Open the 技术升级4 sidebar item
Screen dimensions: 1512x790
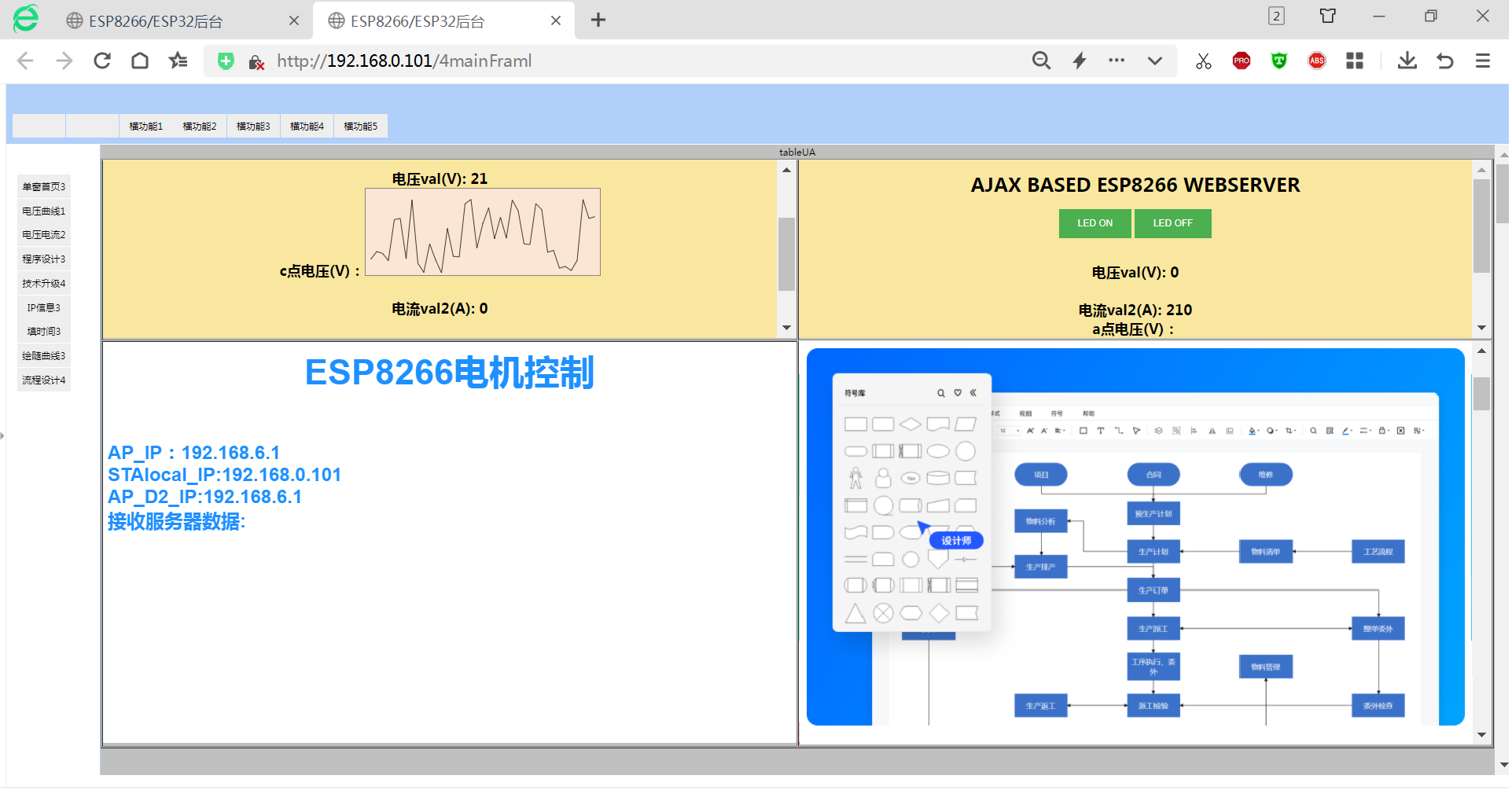click(44, 283)
